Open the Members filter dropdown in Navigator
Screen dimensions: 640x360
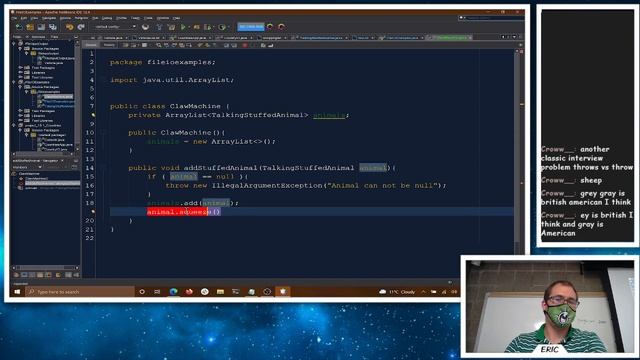pyautogui.click(x=27, y=167)
